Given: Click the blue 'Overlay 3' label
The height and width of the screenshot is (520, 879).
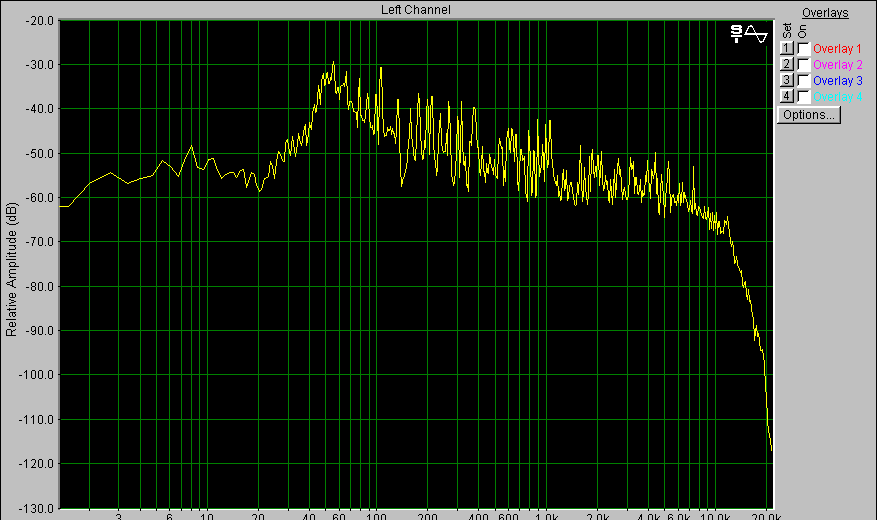Looking at the screenshot, I should [x=838, y=81].
